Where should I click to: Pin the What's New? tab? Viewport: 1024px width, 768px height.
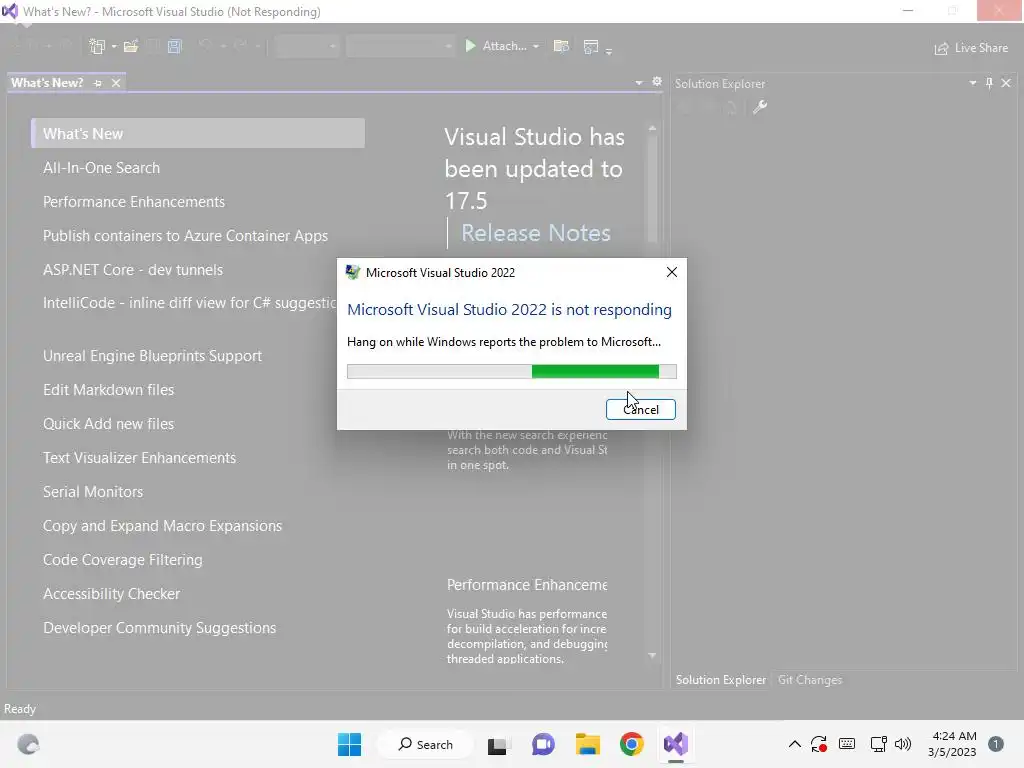98,83
